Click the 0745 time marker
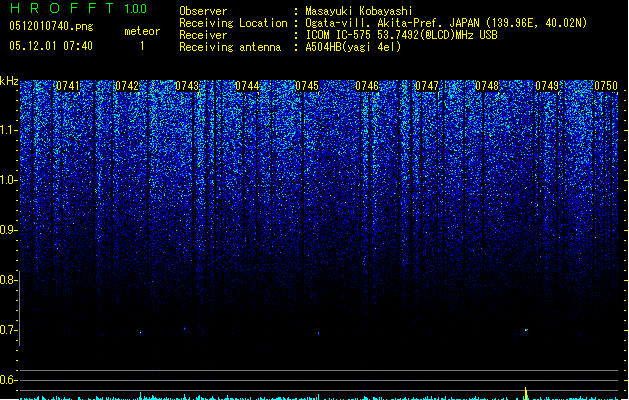The image size is (629, 400). pos(307,86)
